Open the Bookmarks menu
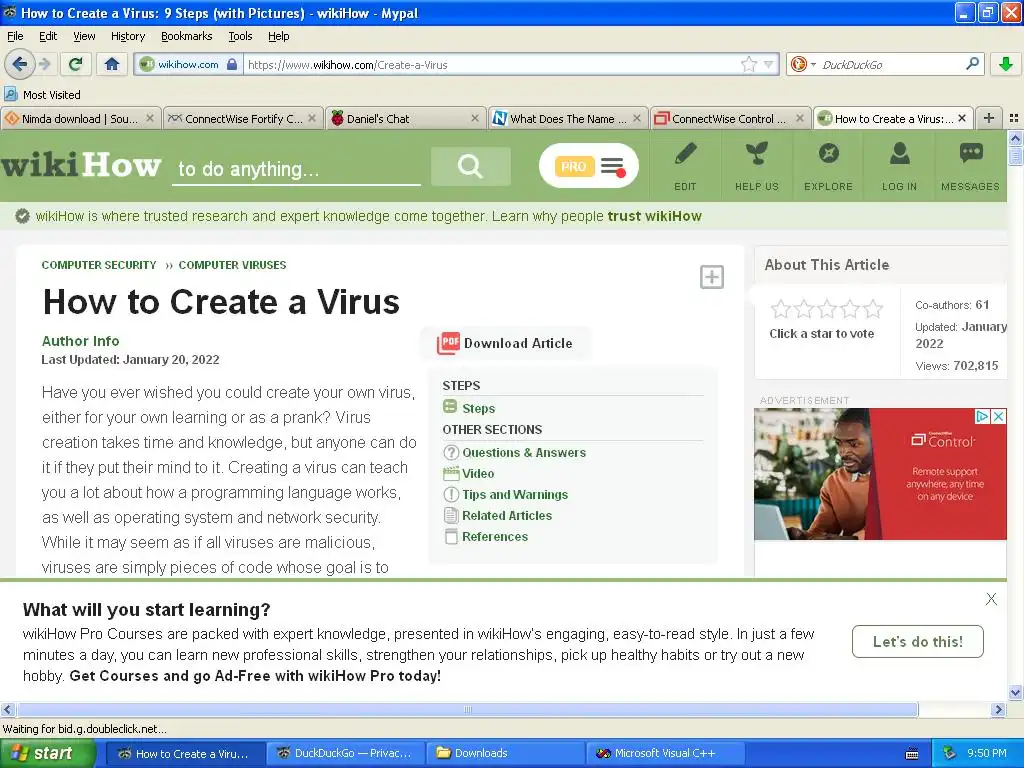The height and width of the screenshot is (768, 1024). pos(186,36)
